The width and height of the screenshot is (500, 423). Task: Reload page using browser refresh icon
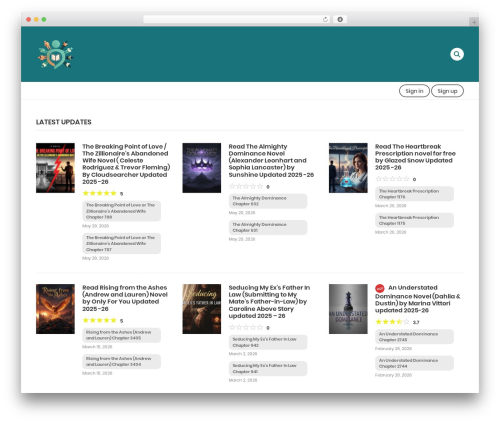coord(325,19)
